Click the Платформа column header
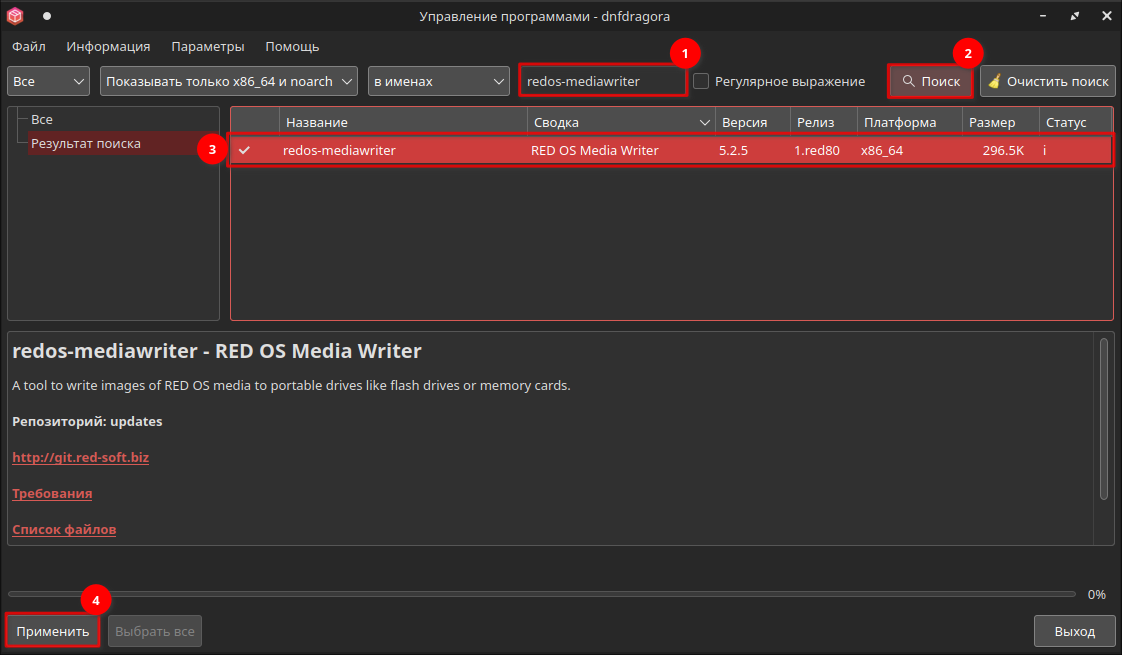 click(x=909, y=122)
